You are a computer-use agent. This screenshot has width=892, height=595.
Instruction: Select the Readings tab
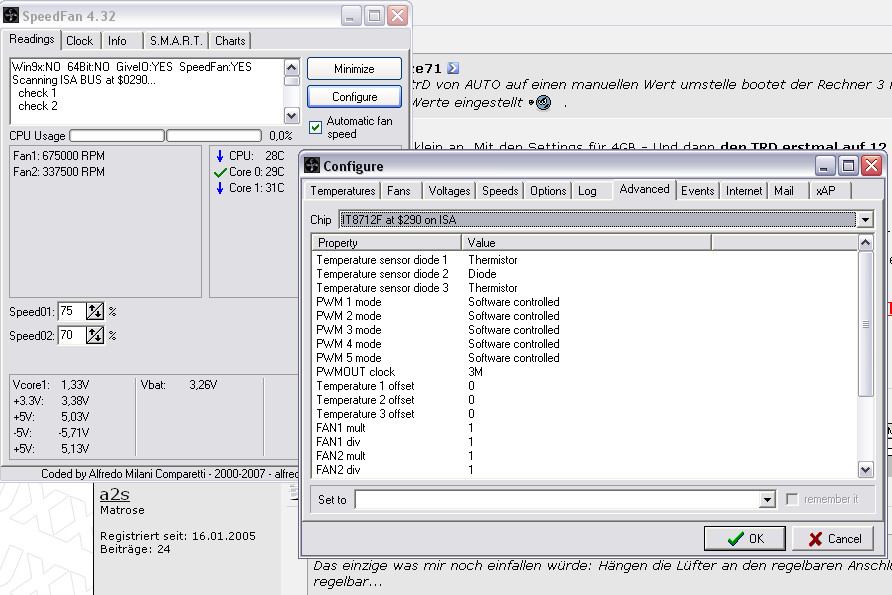point(32,39)
